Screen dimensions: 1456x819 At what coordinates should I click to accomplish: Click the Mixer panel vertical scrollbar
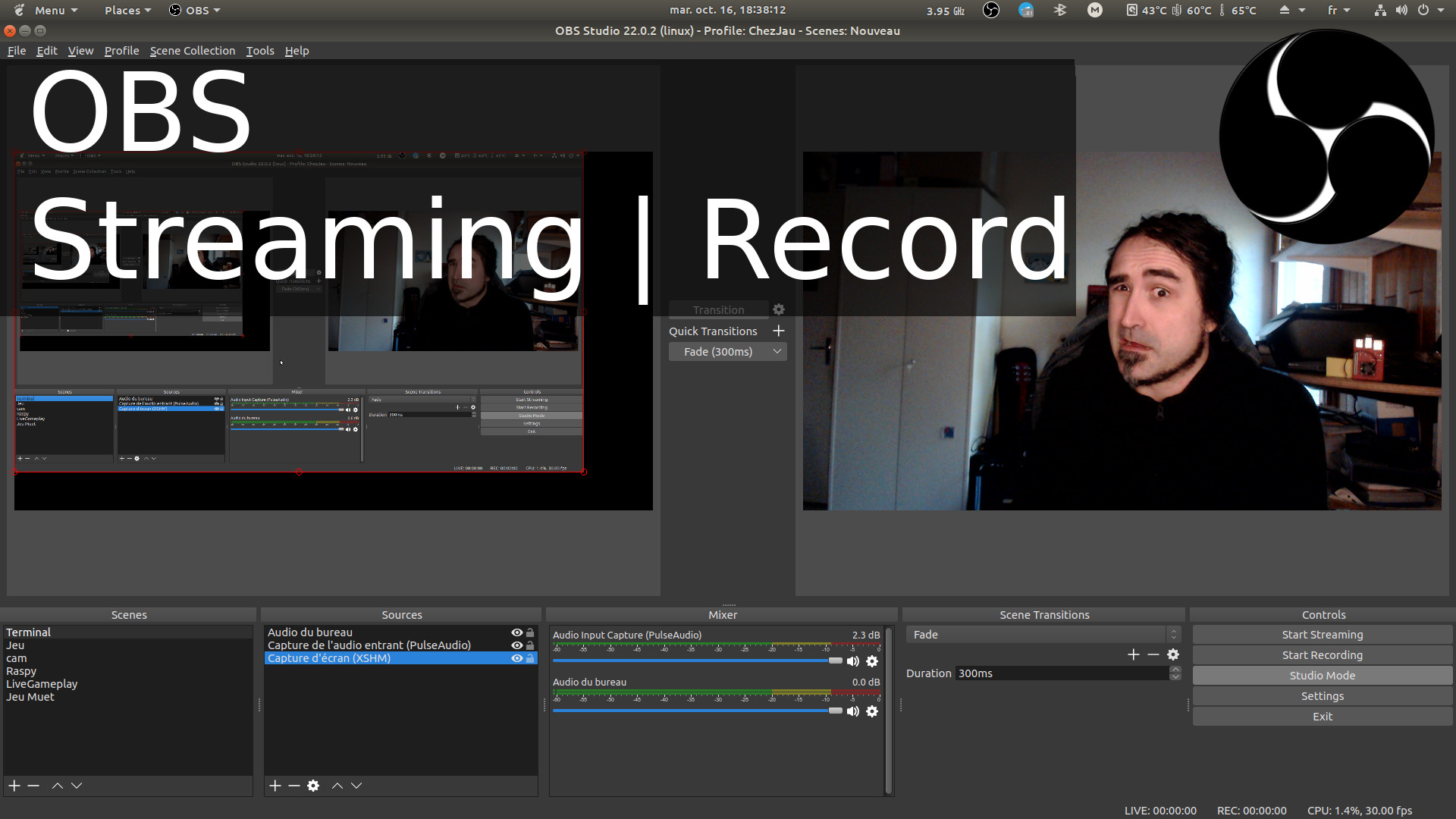point(888,710)
